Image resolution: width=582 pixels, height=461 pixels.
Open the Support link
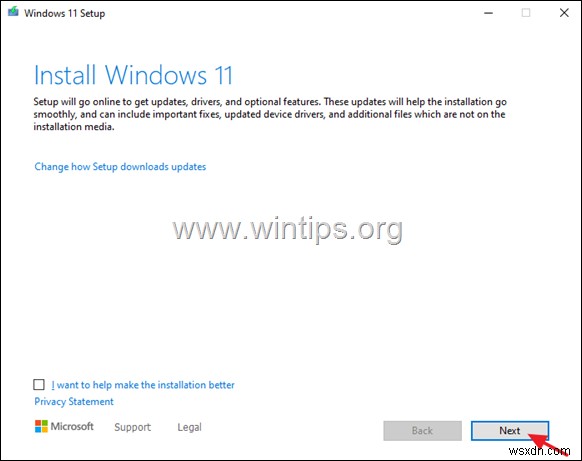133,427
